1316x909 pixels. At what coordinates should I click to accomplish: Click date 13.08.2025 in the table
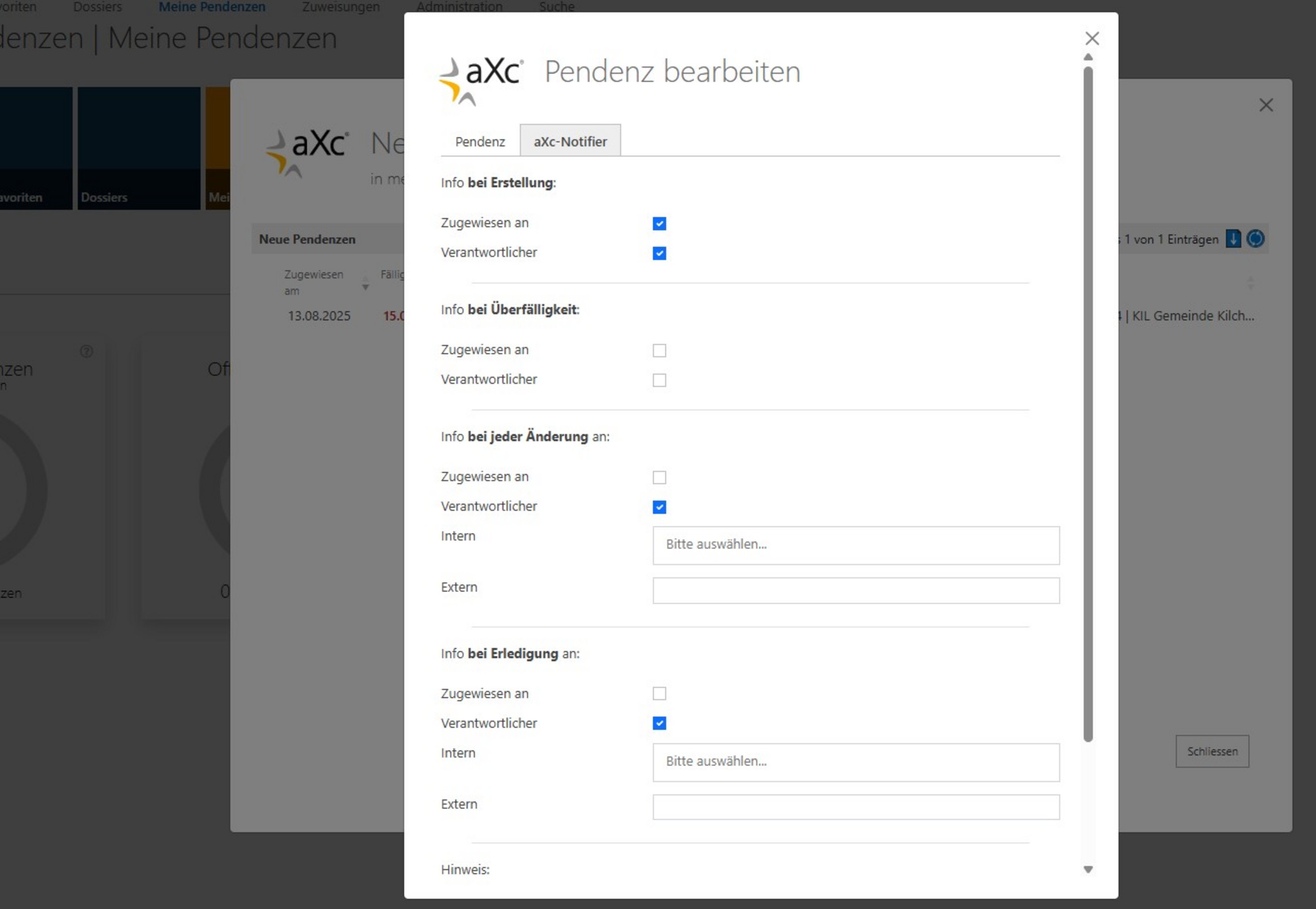(319, 316)
